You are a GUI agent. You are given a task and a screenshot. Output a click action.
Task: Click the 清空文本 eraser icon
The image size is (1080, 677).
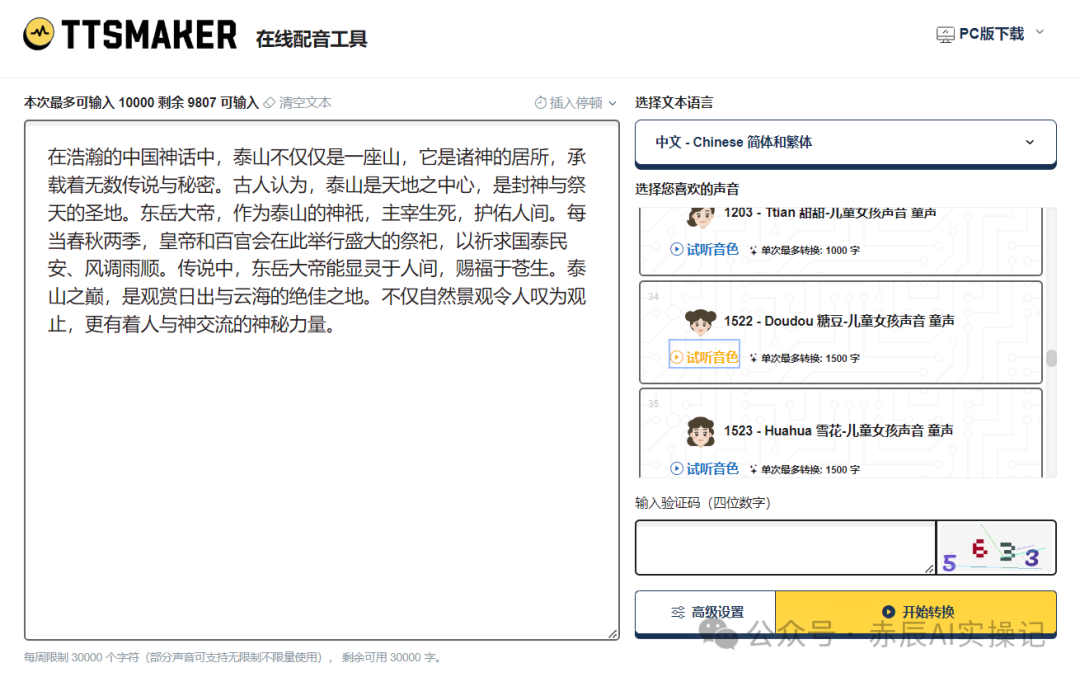[x=269, y=103]
